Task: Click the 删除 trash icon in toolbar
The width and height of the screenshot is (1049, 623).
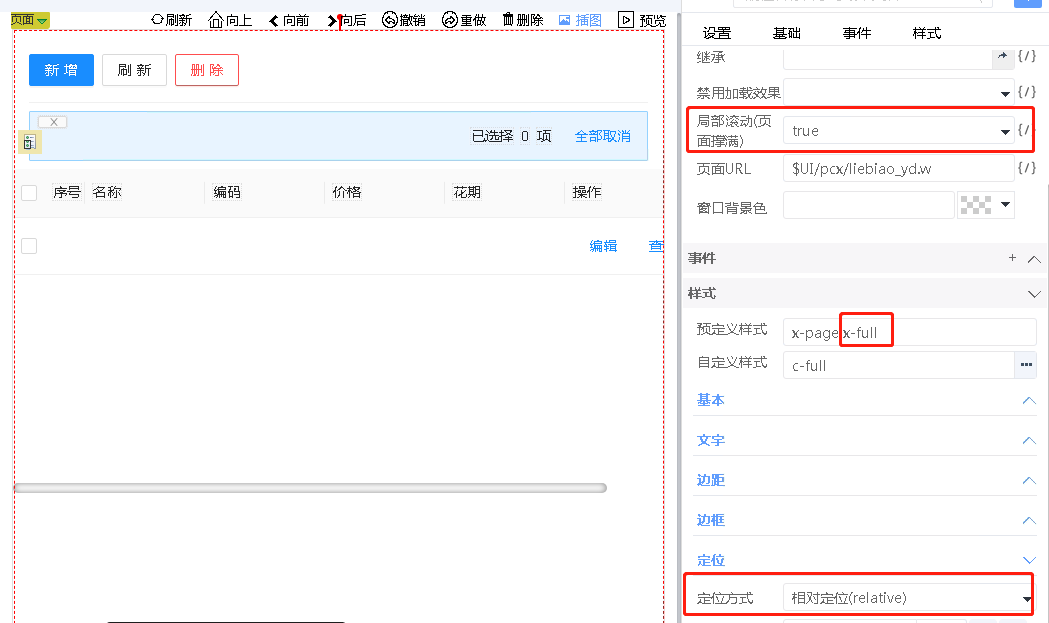Action: click(x=508, y=20)
